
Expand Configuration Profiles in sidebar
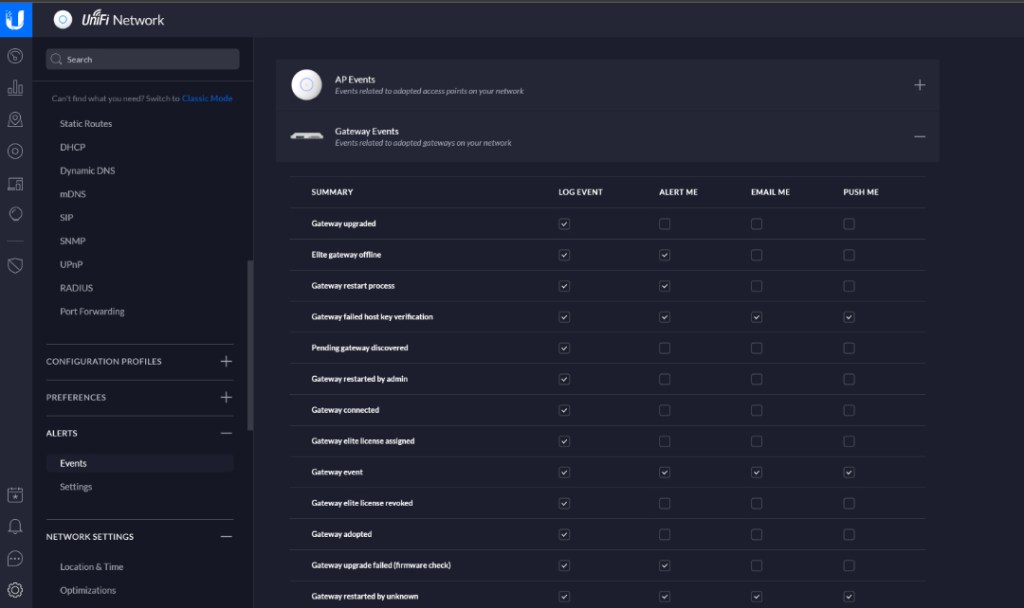(226, 361)
